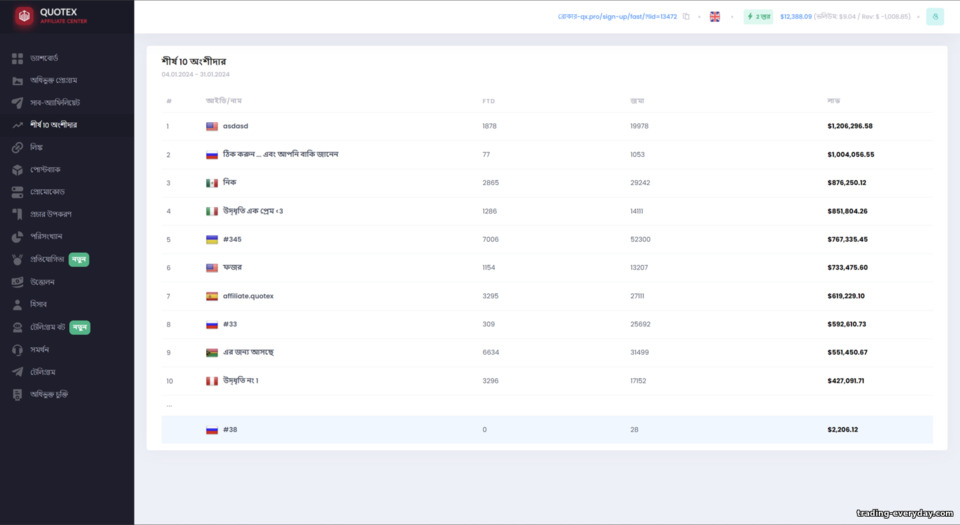Click deposits value 52300
Screen dimensions: 960x525
[640, 239]
